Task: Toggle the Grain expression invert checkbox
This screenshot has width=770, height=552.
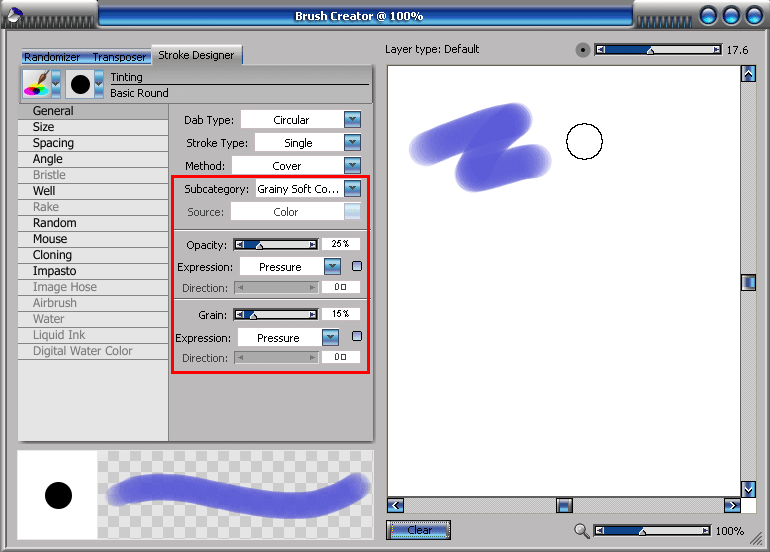Action: (357, 336)
